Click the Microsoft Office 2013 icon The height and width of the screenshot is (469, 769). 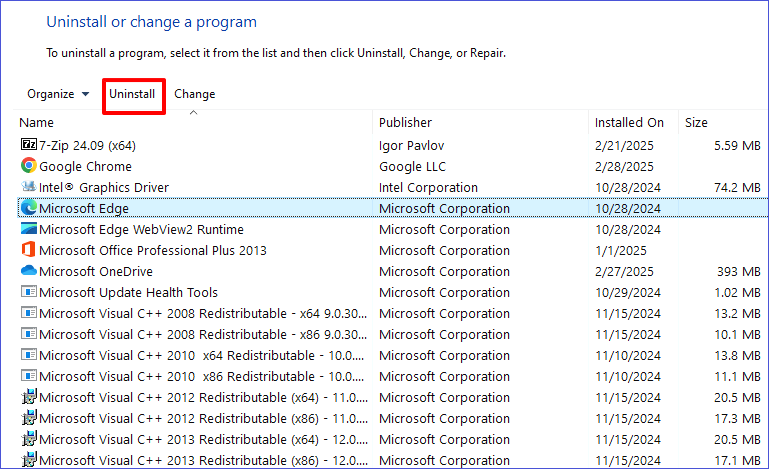click(29, 249)
